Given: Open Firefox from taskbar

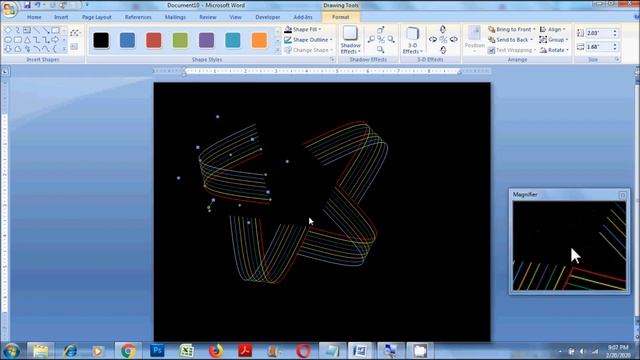Looking at the screenshot, I should tap(216, 351).
